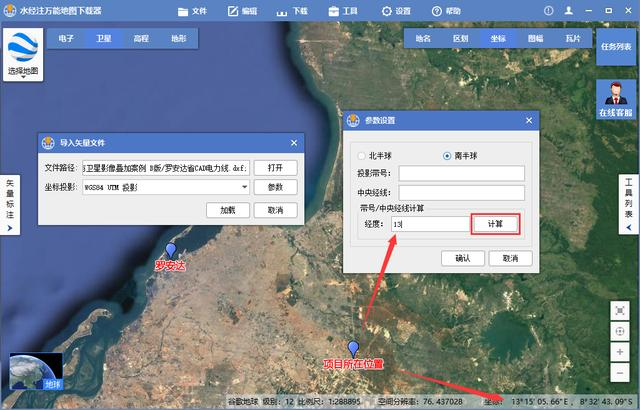Open the 编辑 menu
The width and height of the screenshot is (640, 410).
pyautogui.click(x=242, y=11)
